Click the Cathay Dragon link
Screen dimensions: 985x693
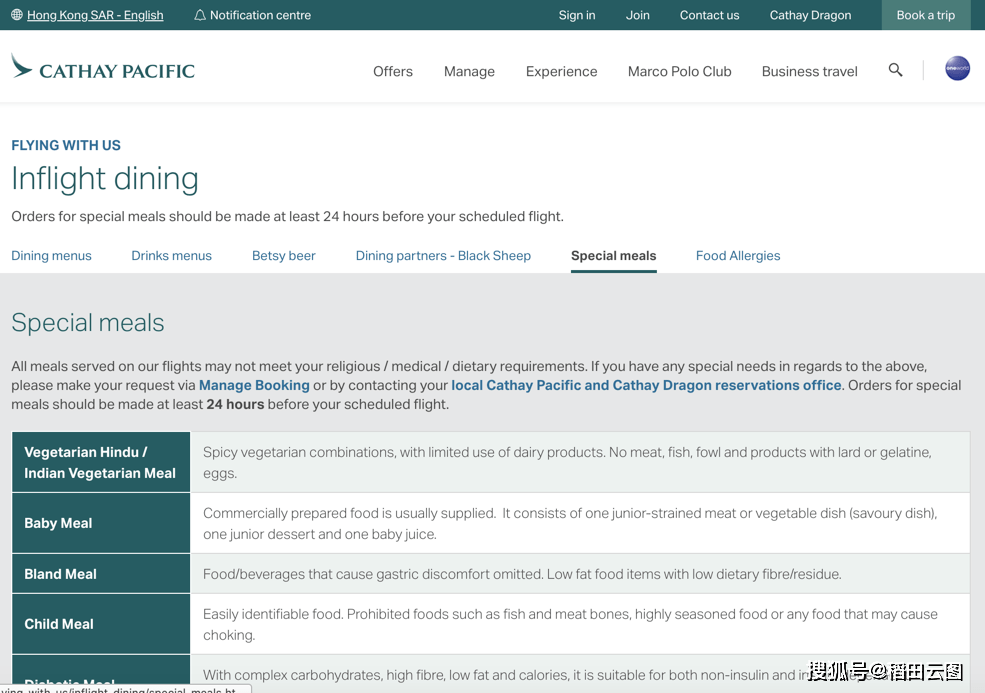coord(810,15)
